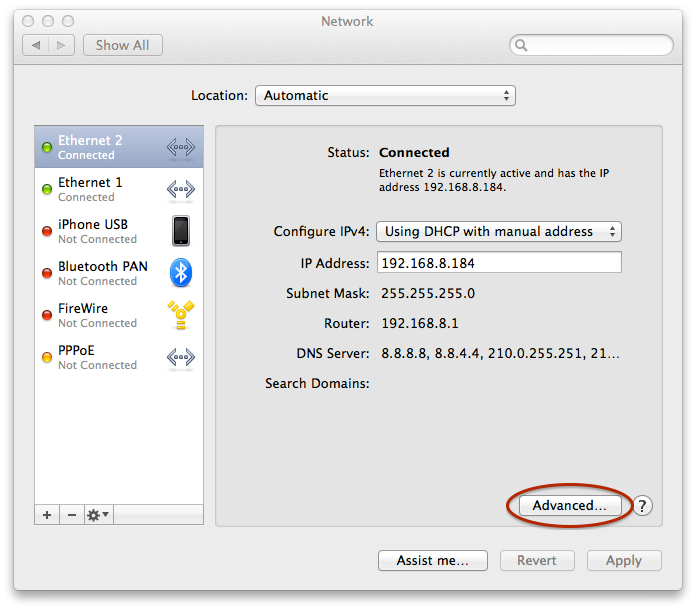Open the gear action menu

coord(99,515)
